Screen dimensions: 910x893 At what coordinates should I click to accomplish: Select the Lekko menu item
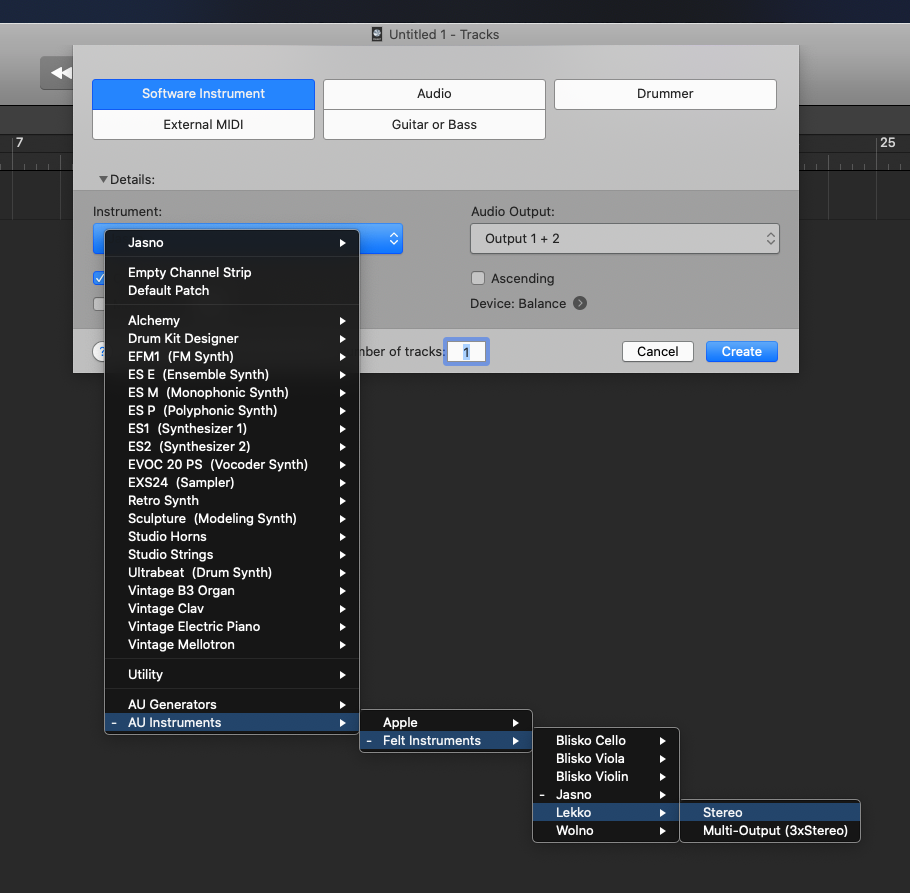(x=606, y=812)
